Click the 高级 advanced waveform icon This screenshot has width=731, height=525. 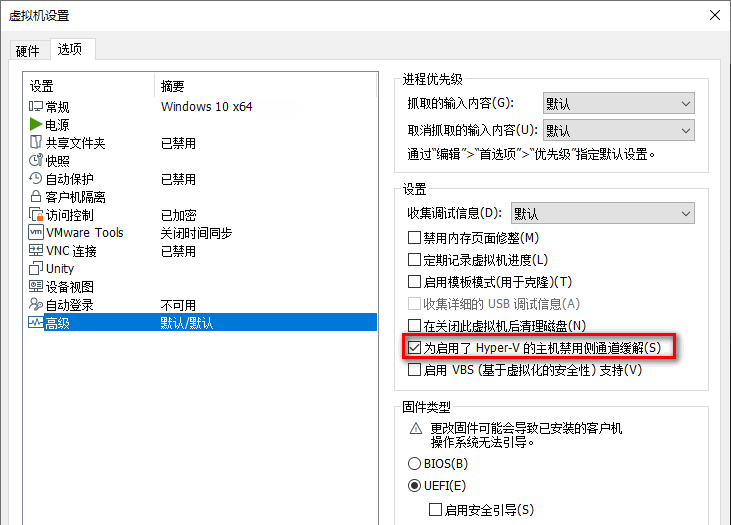point(36,322)
